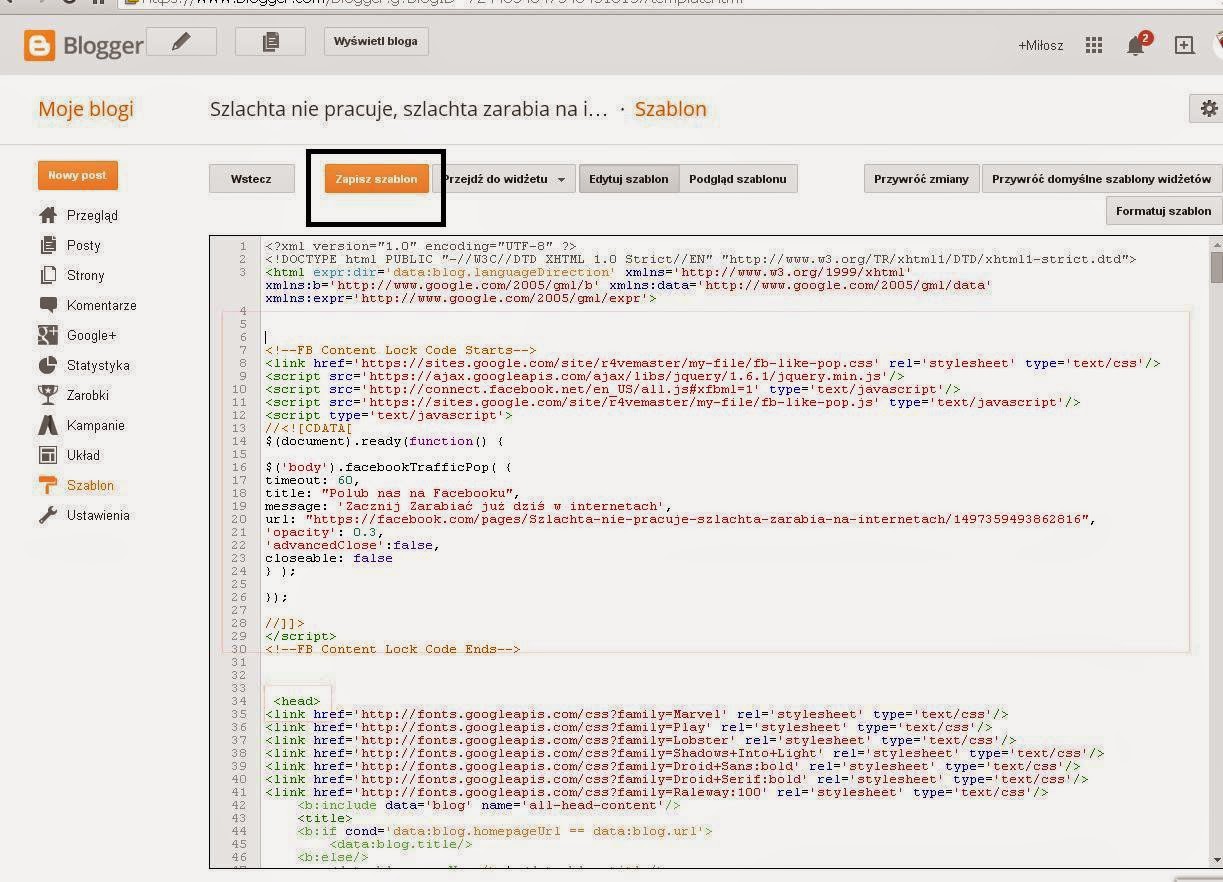Open Posty in the sidebar
The width and height of the screenshot is (1223, 882).
point(83,245)
